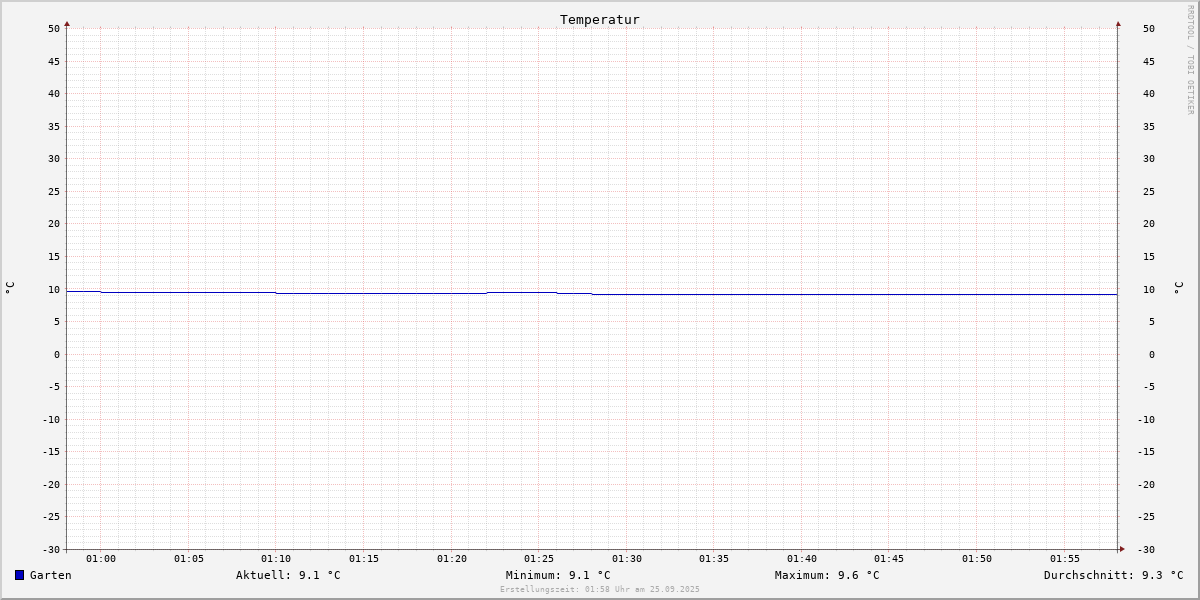Click the 25 label on right y-axis

click(x=1149, y=192)
